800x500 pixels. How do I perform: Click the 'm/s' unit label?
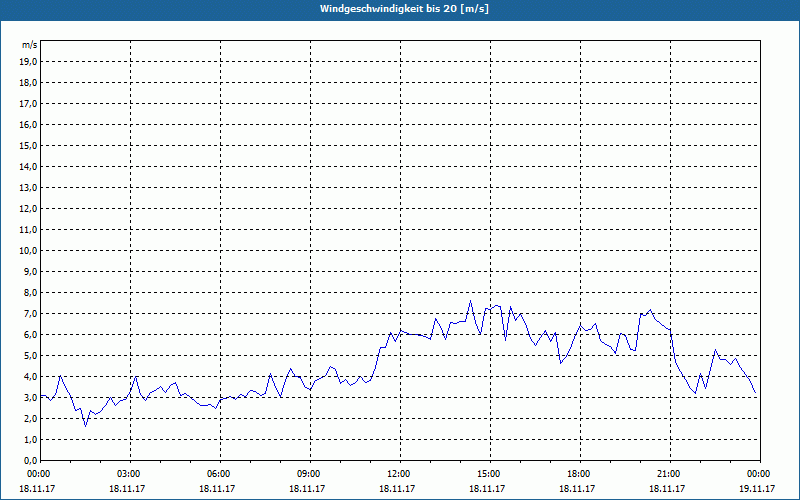[x=30, y=45]
